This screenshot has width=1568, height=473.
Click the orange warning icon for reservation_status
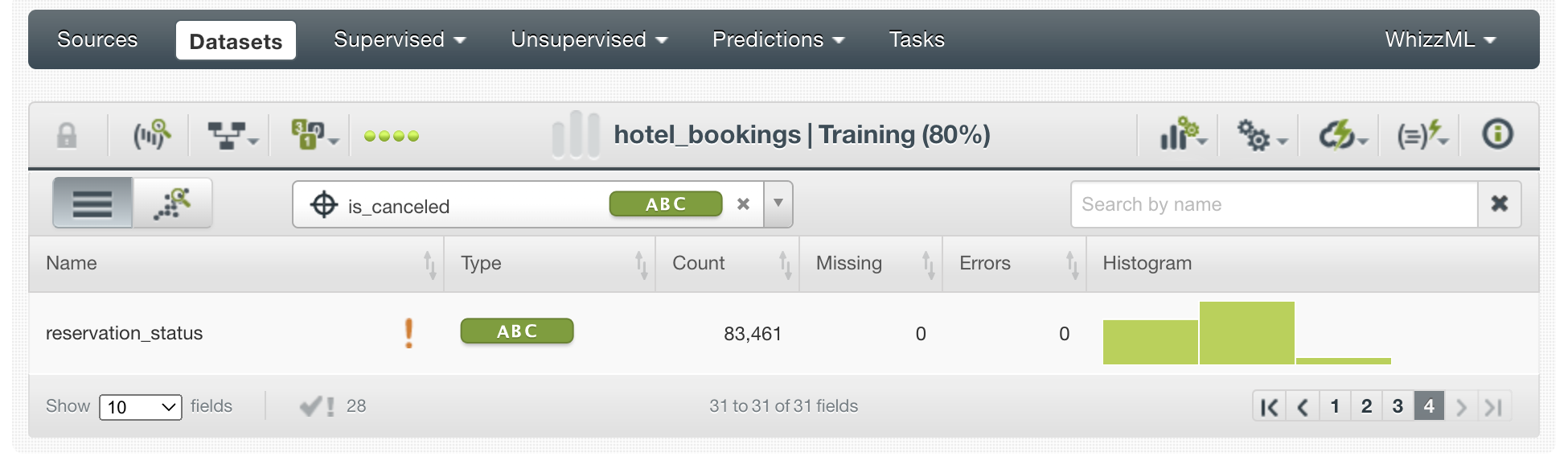click(408, 333)
